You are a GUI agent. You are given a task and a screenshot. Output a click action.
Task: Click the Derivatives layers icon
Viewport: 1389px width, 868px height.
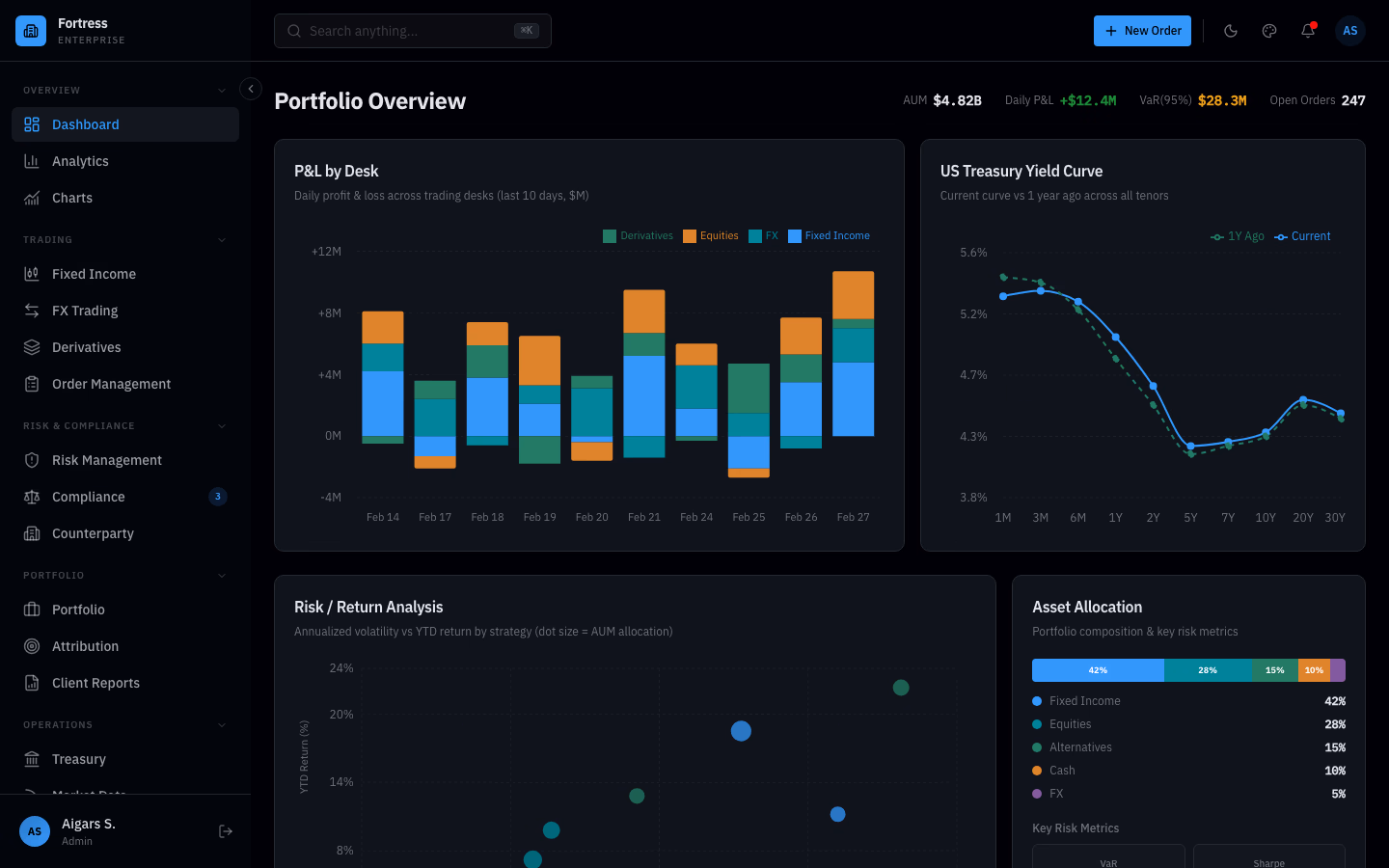(x=32, y=347)
